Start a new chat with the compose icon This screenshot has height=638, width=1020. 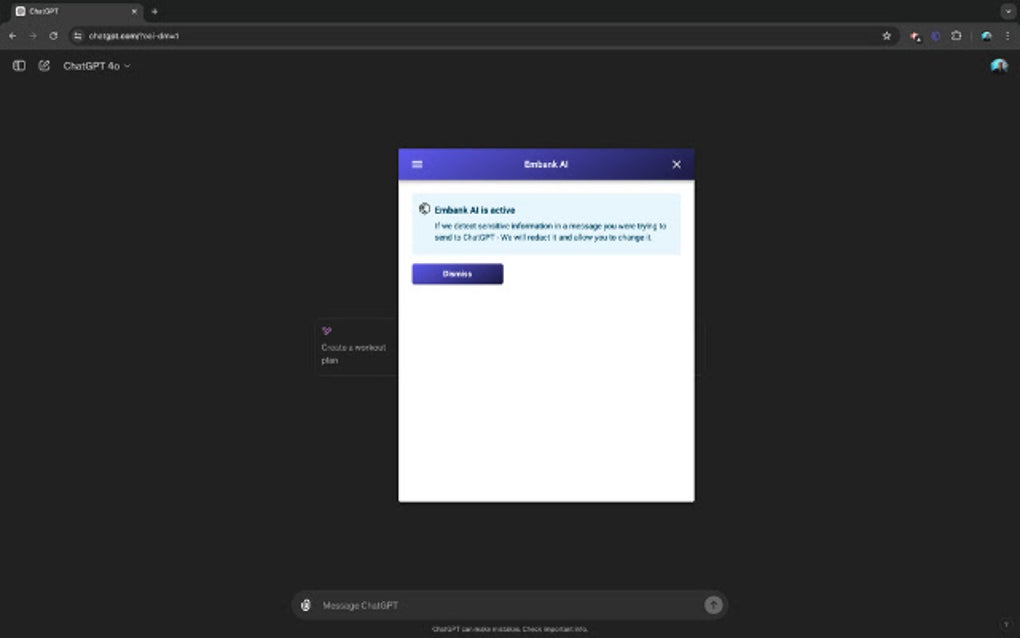(42, 65)
